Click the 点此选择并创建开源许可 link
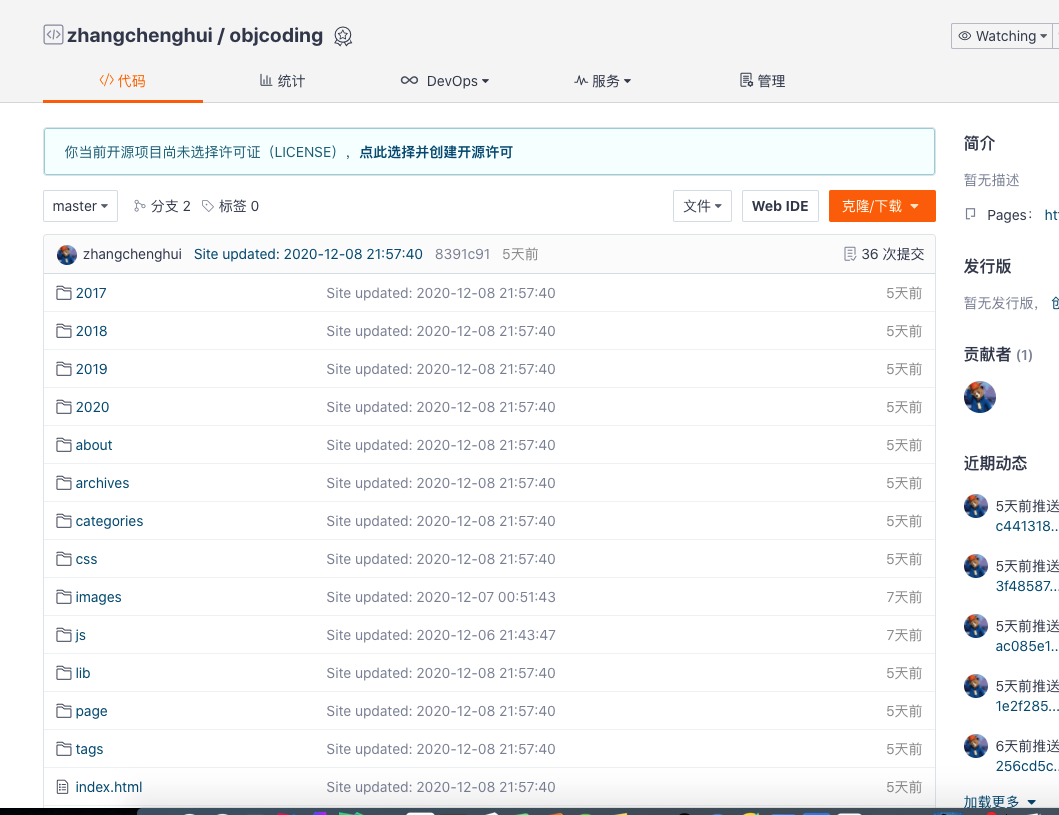1059x815 pixels. (436, 152)
